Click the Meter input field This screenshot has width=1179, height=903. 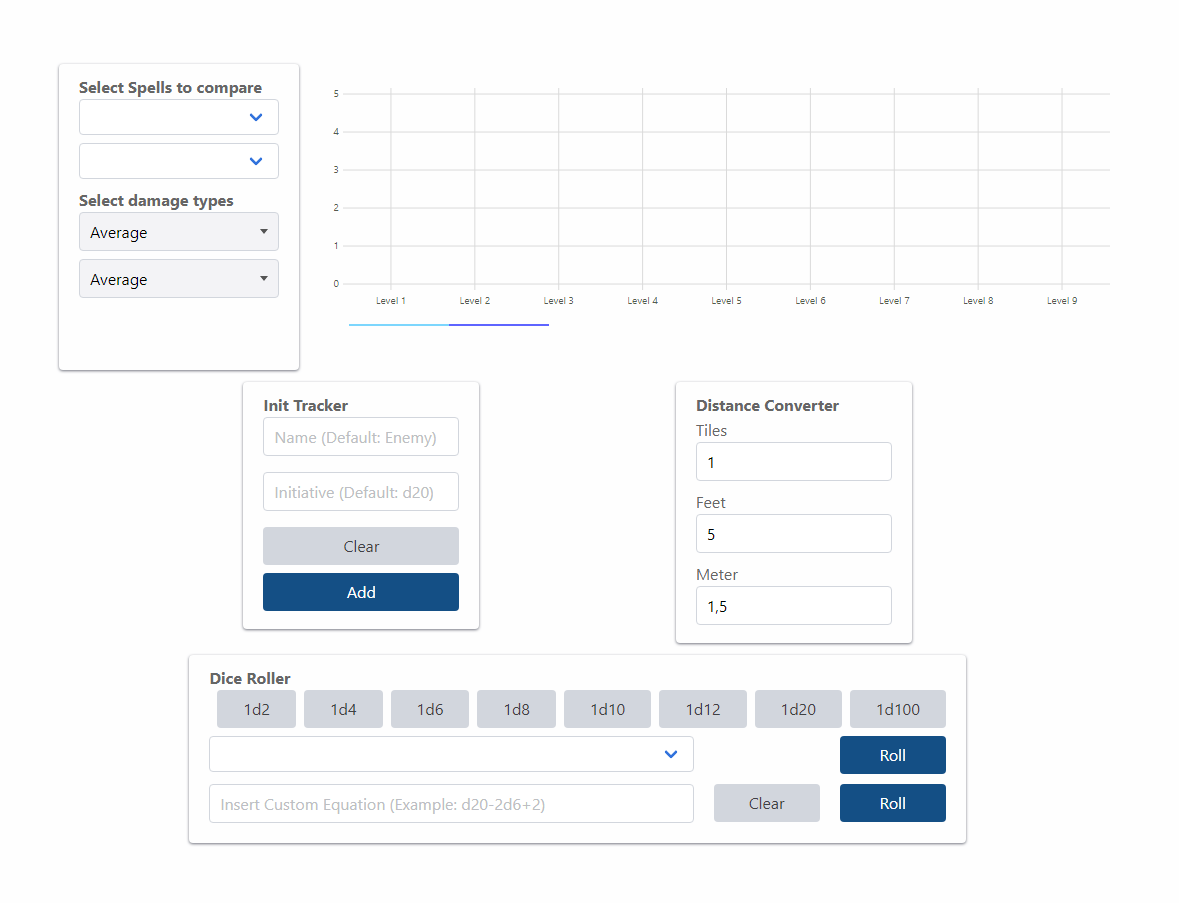(793, 606)
